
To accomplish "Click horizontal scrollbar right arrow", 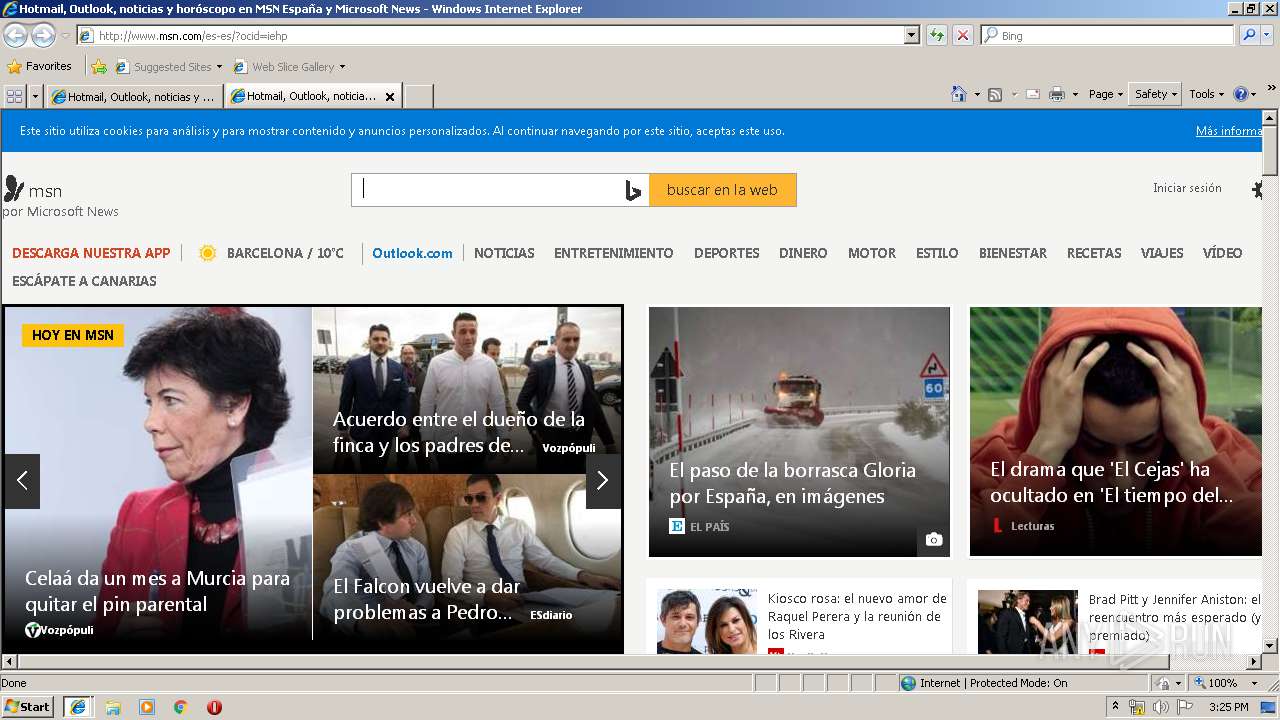I will [1254, 661].
